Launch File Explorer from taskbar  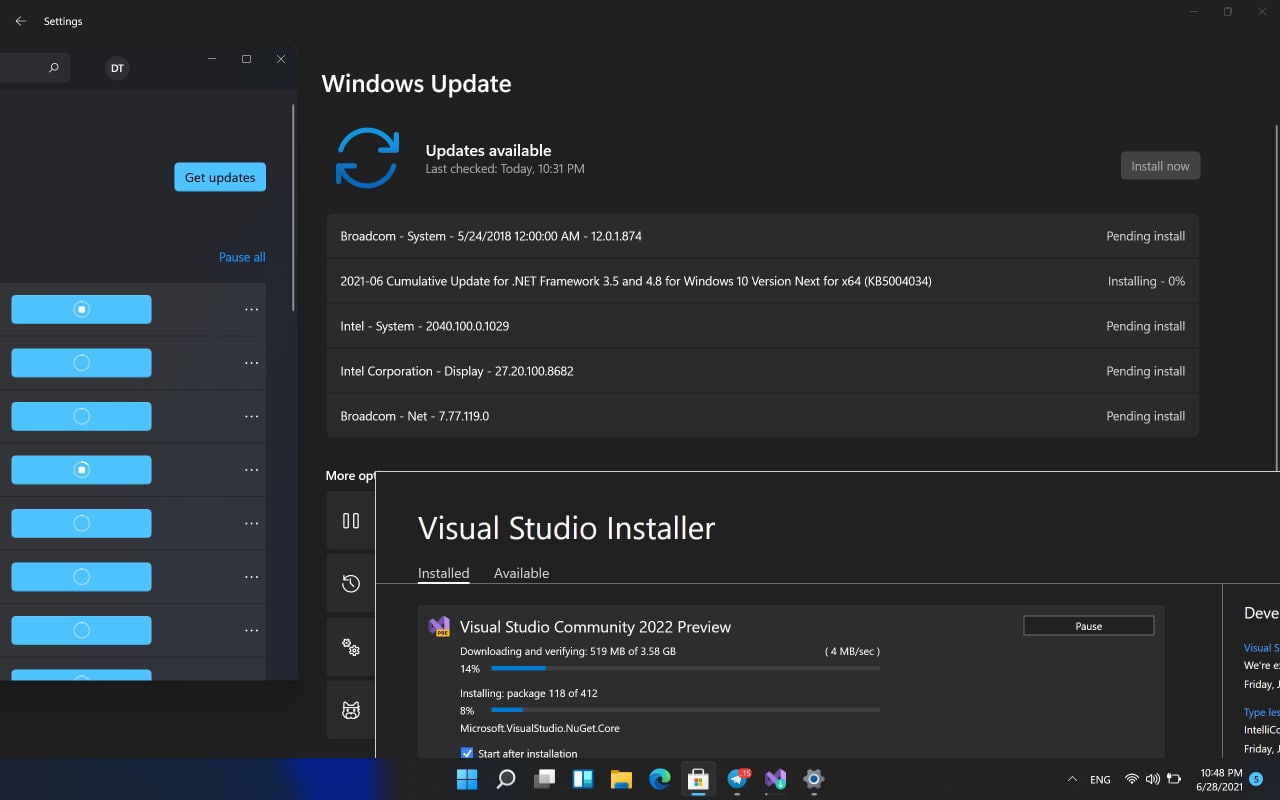click(621, 779)
